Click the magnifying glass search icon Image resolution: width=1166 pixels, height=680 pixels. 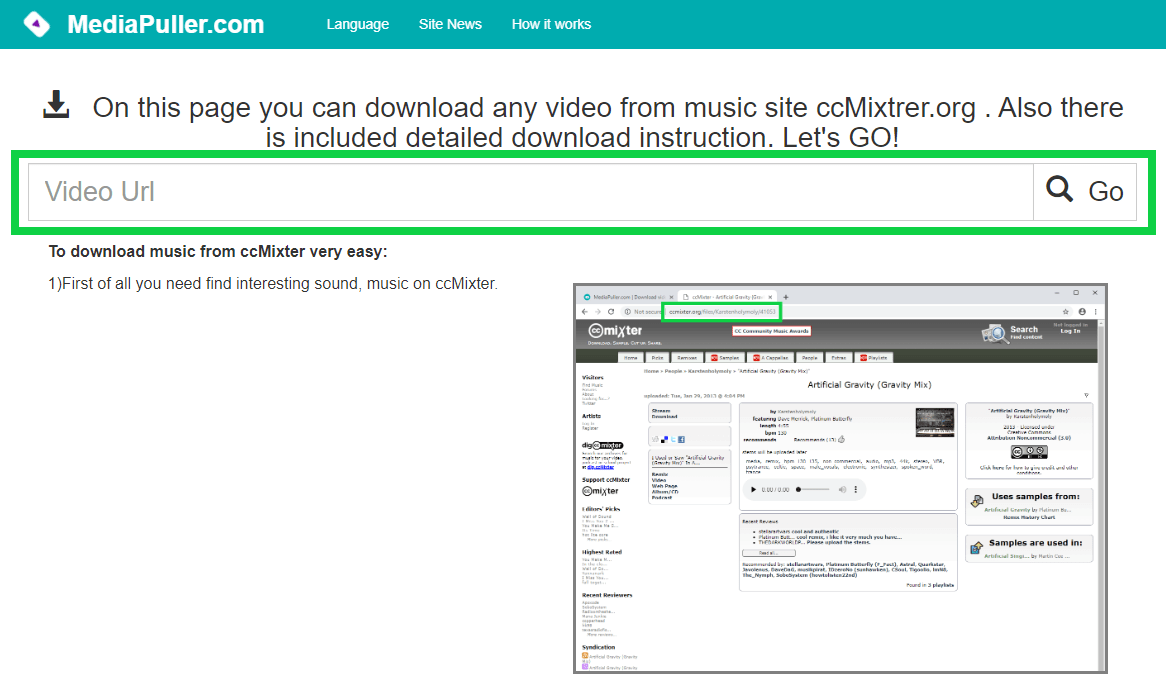[x=1060, y=189]
